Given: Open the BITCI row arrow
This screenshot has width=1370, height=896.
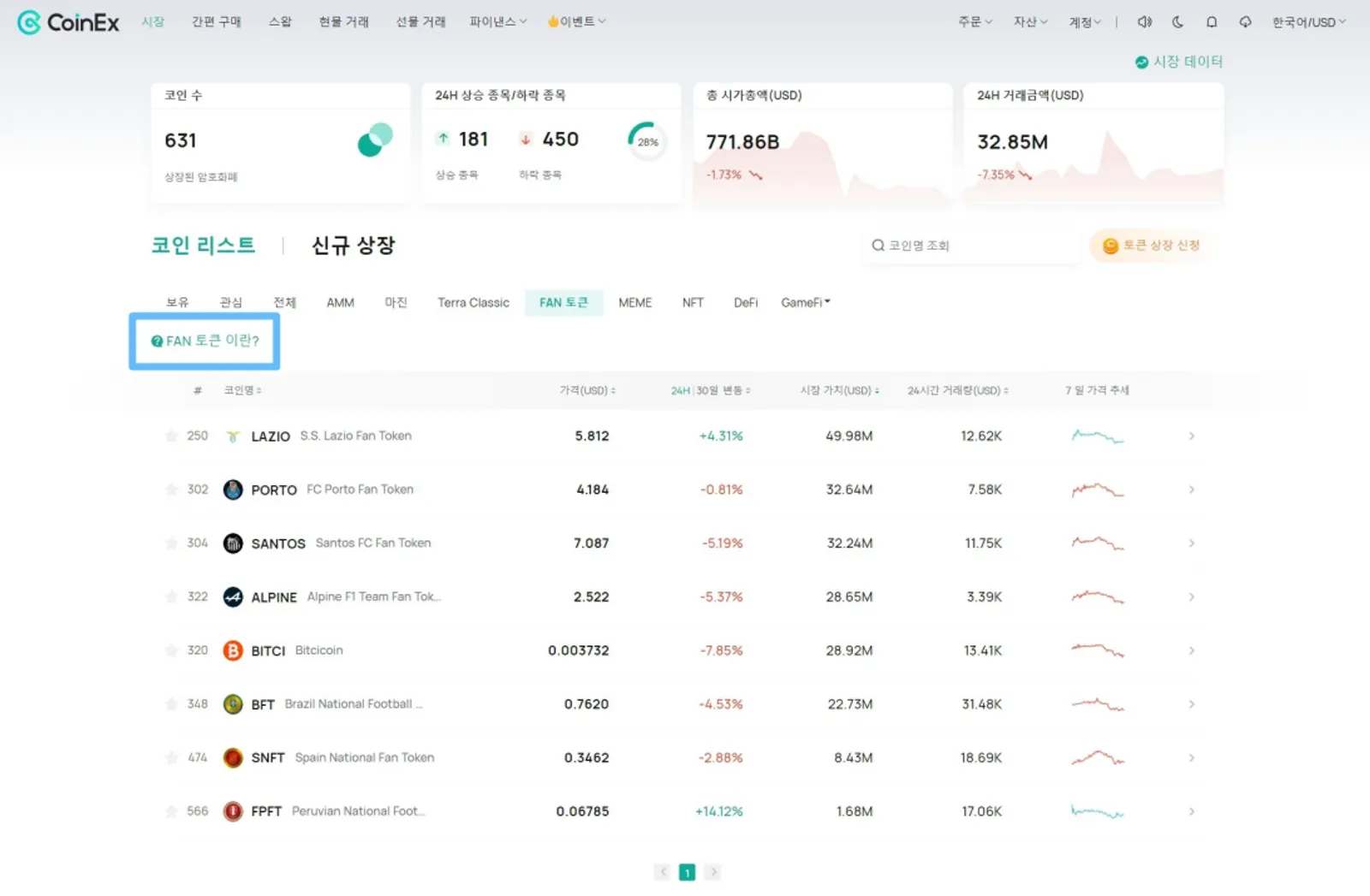Looking at the screenshot, I should [1191, 650].
